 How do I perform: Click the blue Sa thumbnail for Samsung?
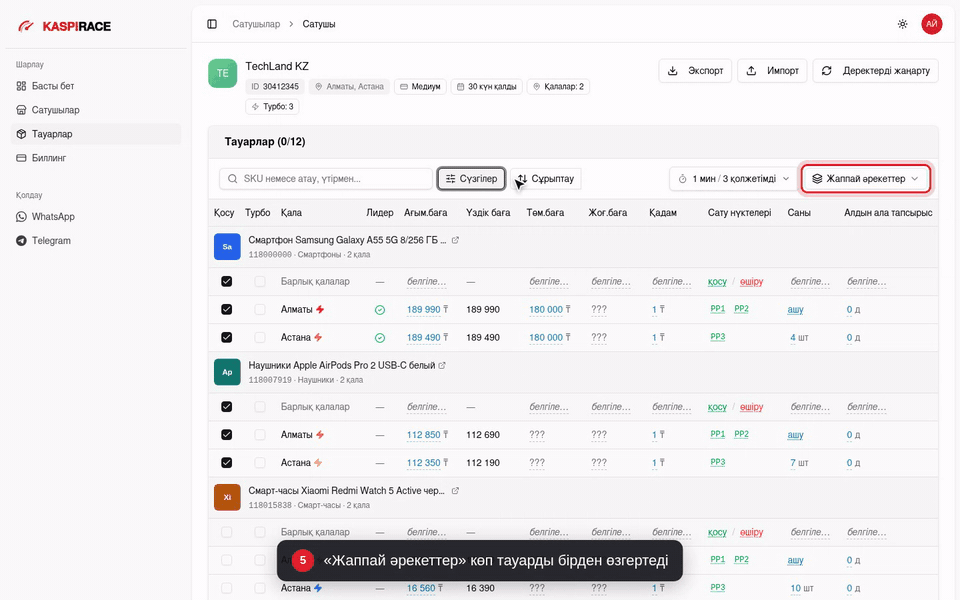click(x=227, y=247)
